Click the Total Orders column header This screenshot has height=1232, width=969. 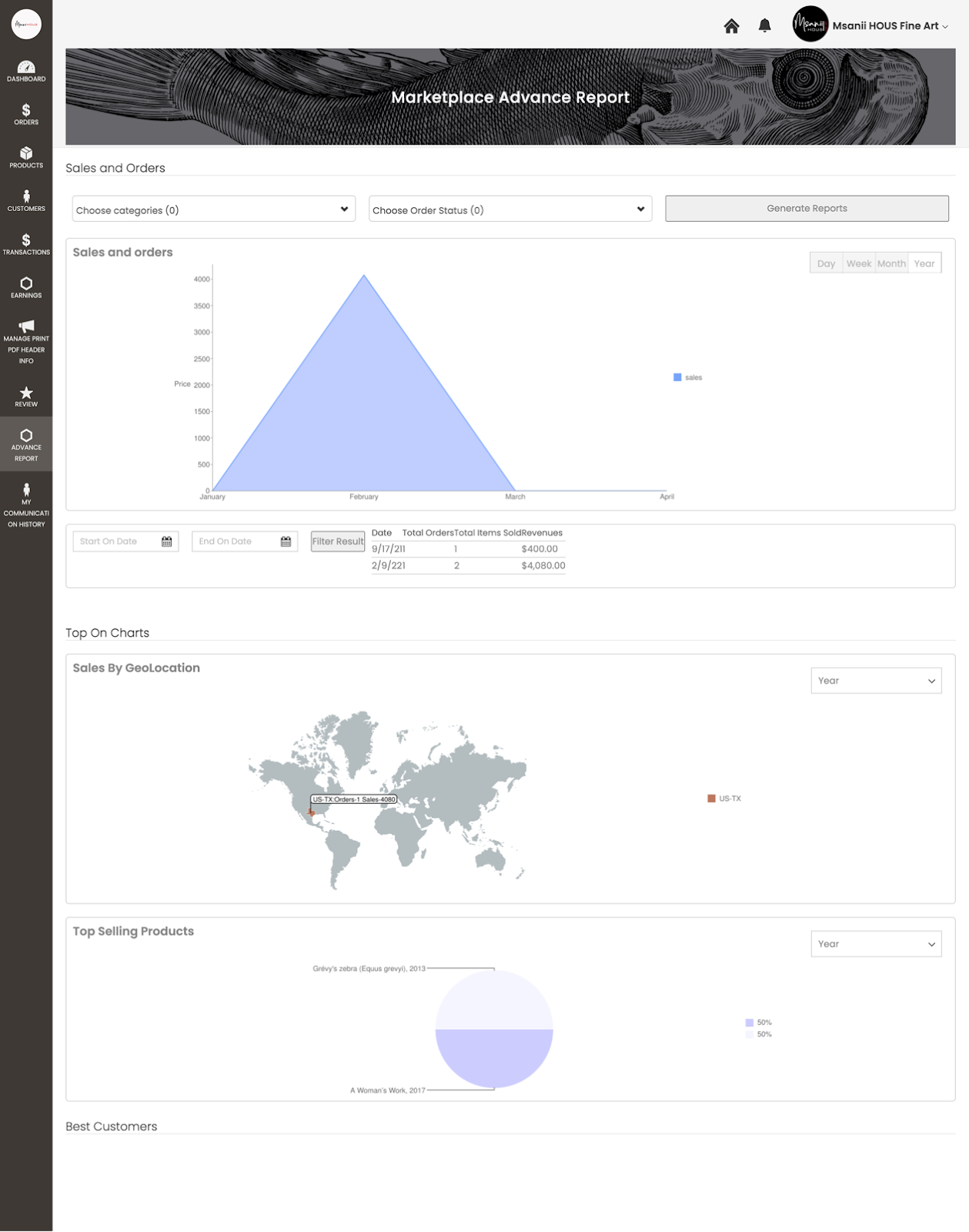point(428,533)
